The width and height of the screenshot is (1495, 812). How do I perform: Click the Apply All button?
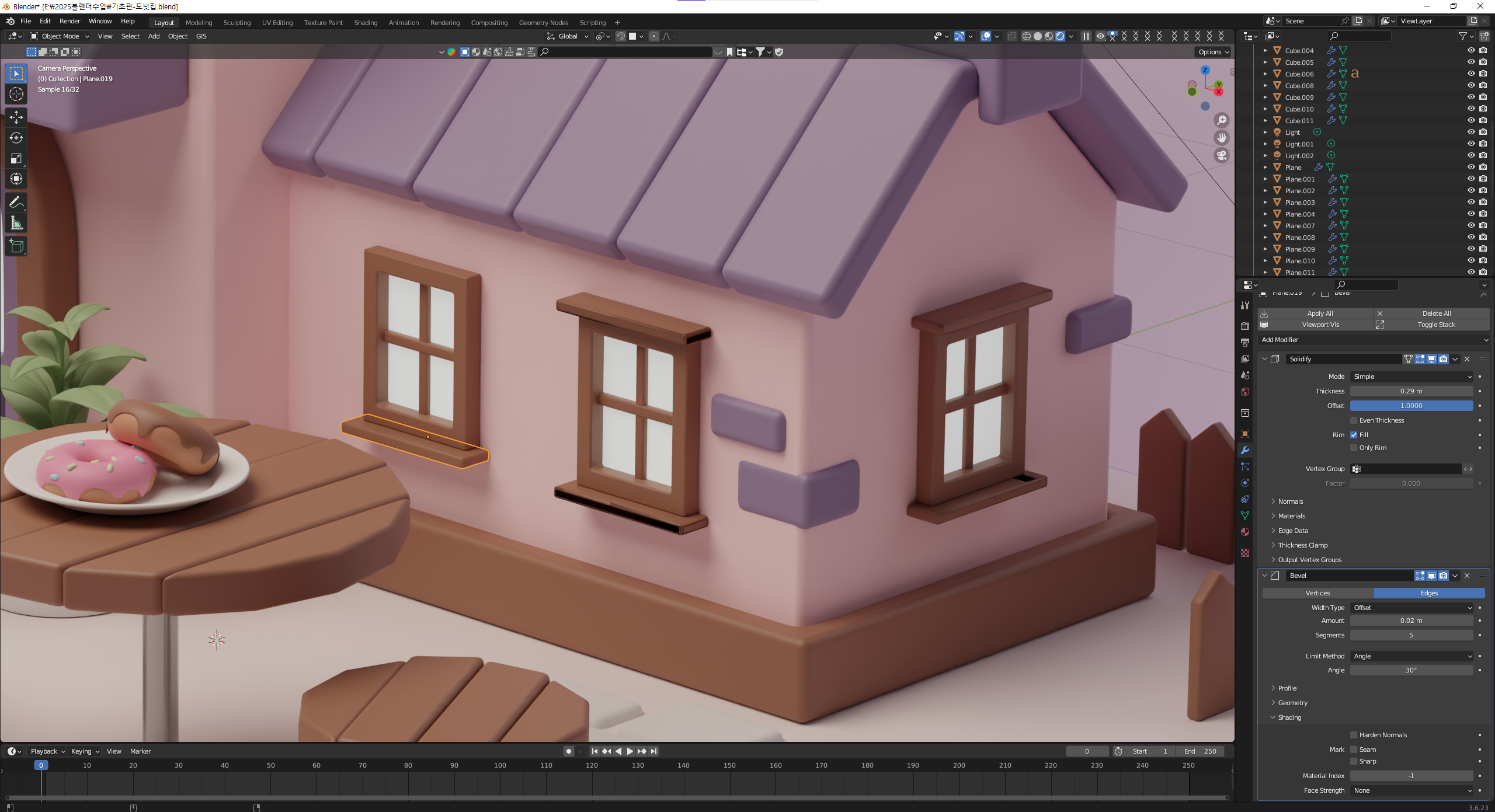click(1315, 313)
